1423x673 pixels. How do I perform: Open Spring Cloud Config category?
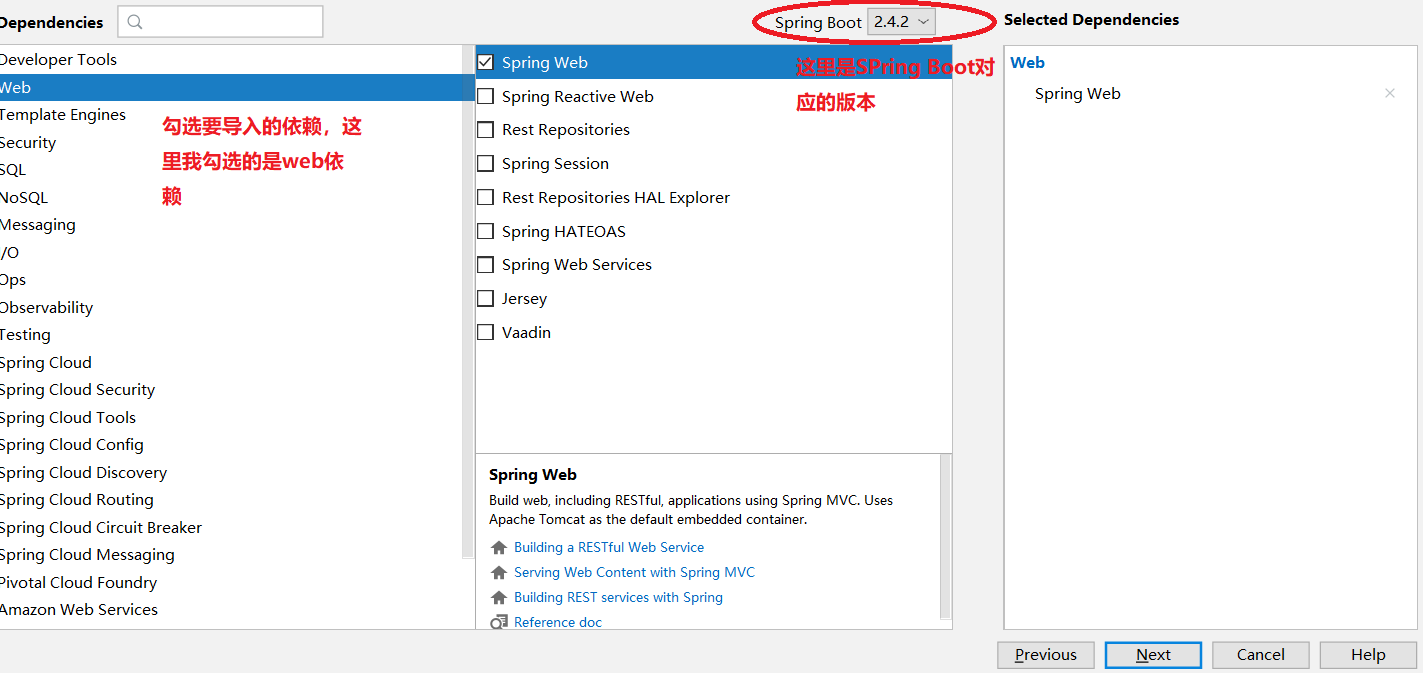point(231,445)
